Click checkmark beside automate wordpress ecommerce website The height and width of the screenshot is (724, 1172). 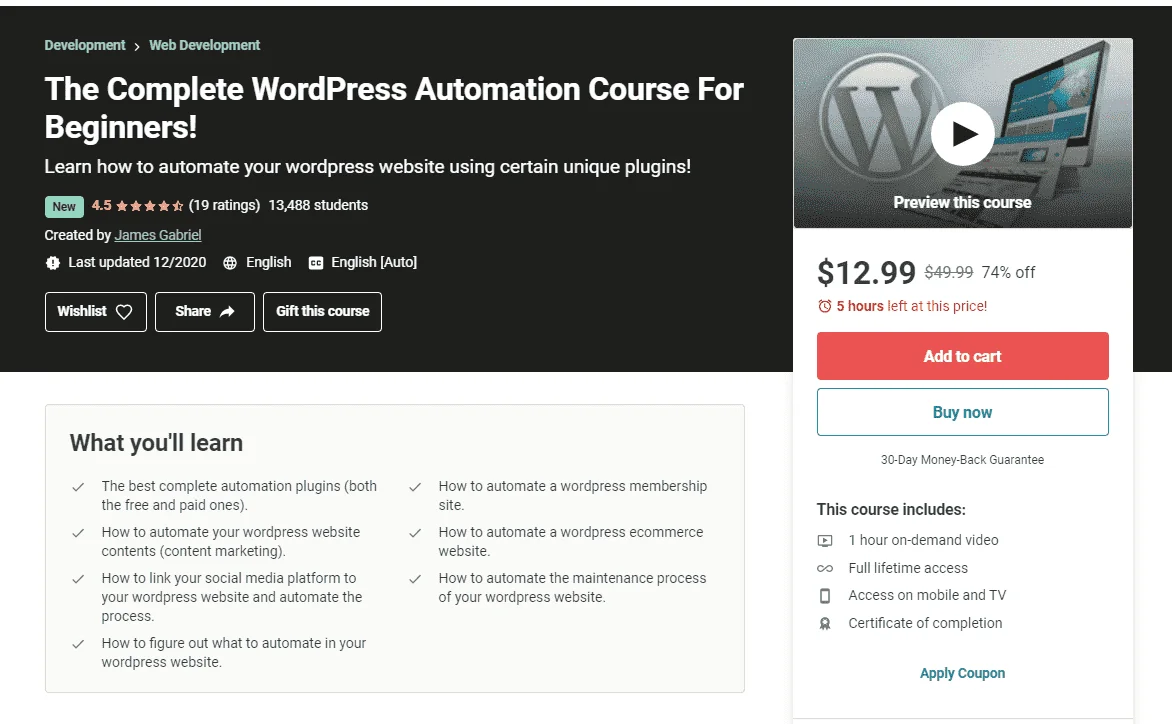(415, 533)
